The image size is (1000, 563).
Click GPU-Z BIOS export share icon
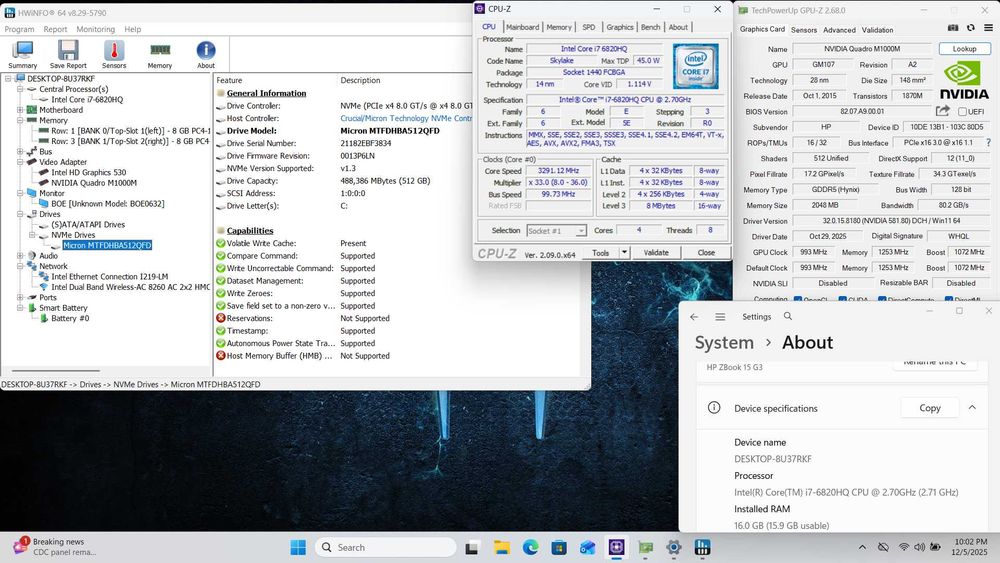coord(943,111)
